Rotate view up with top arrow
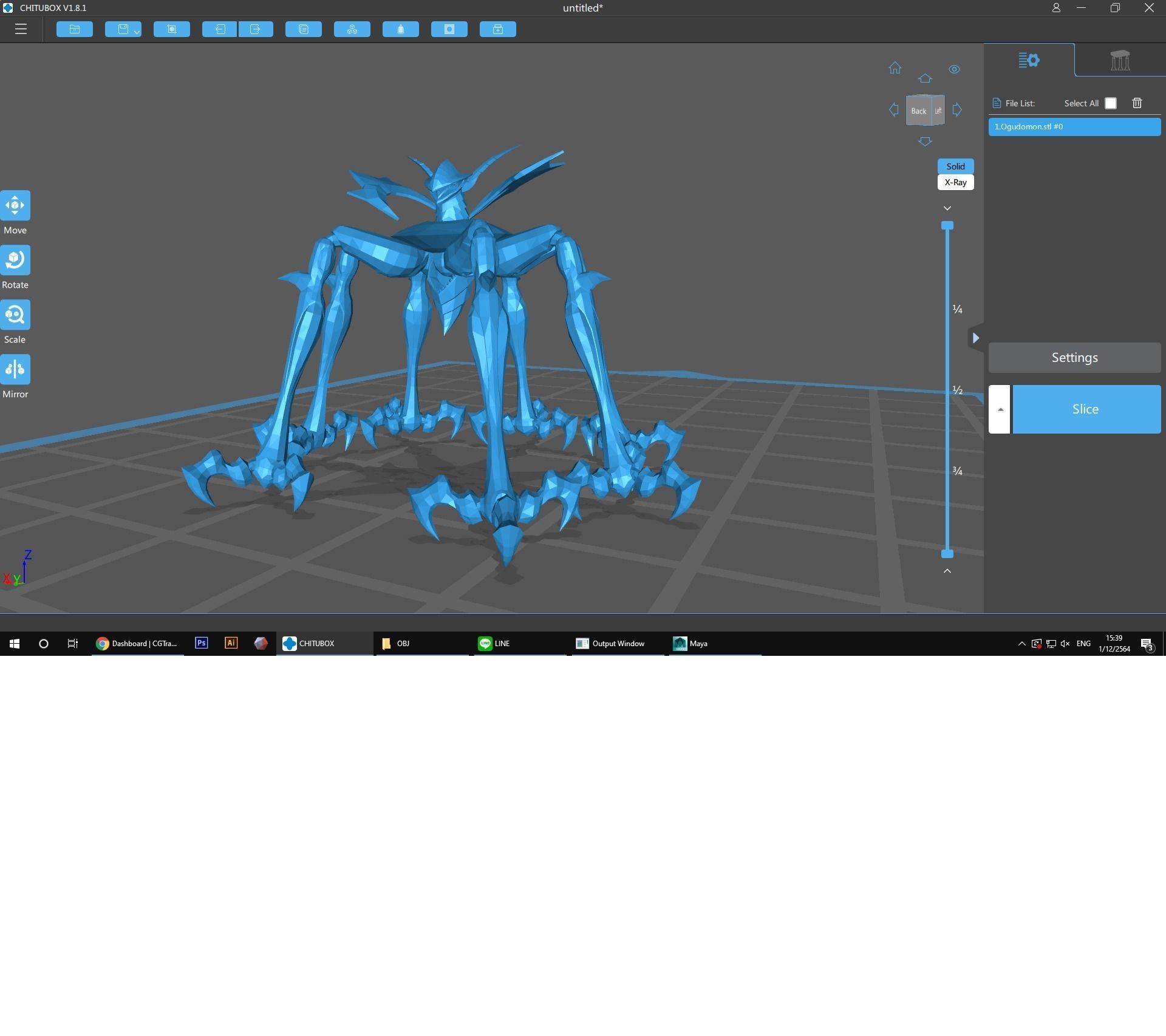The image size is (1166, 1036). 925,78
